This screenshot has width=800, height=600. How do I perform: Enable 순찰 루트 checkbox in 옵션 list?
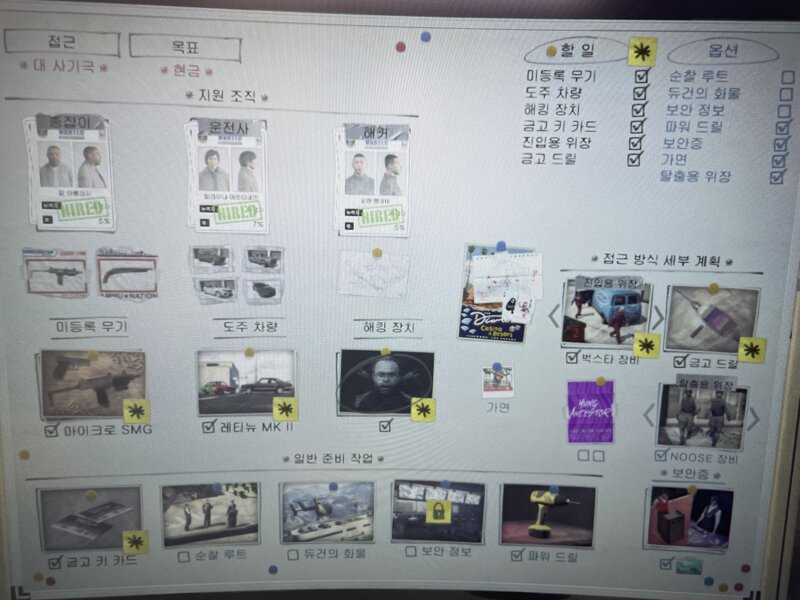788,78
